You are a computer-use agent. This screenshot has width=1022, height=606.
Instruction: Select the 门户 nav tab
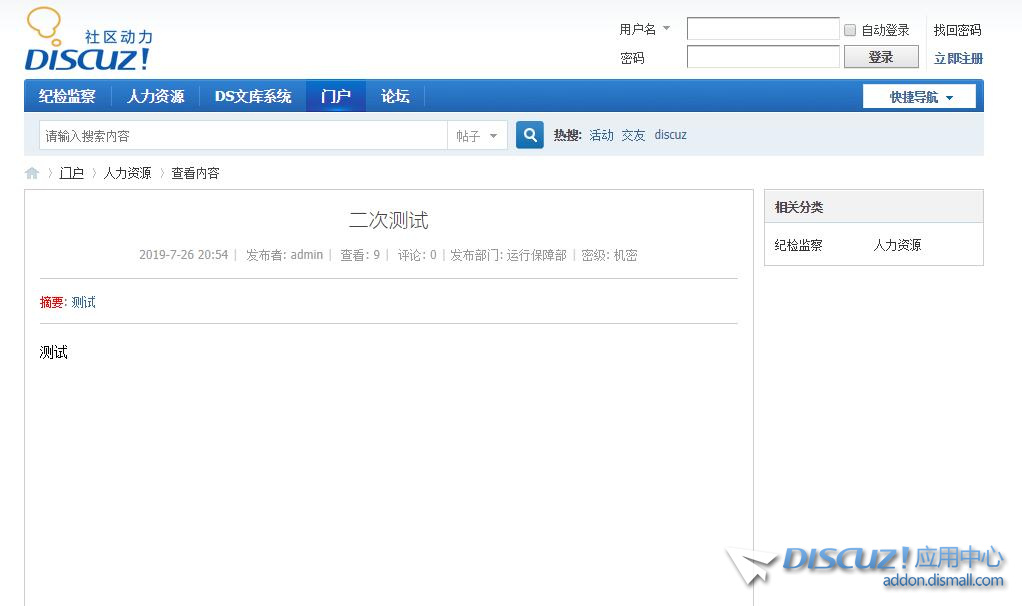point(336,96)
